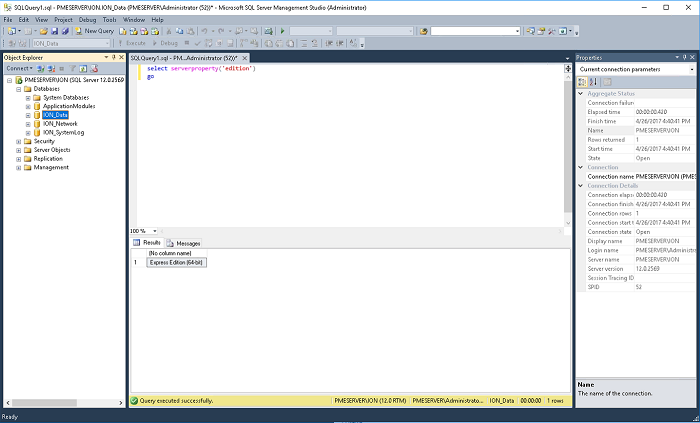700x423 pixels.
Task: Click the Alphabetical sort icon in Properties
Action: tap(593, 82)
